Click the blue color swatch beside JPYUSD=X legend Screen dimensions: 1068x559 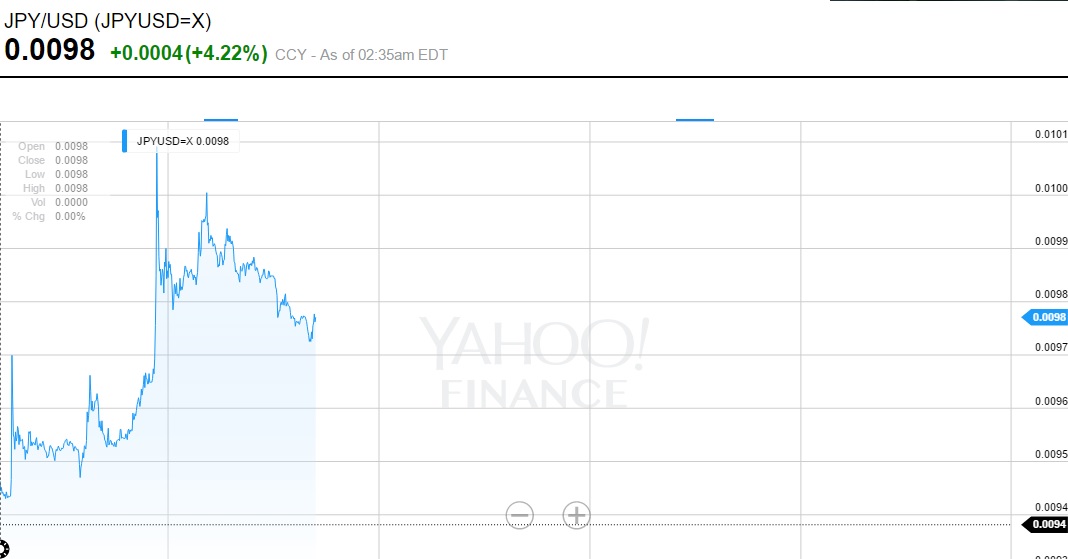(125, 141)
